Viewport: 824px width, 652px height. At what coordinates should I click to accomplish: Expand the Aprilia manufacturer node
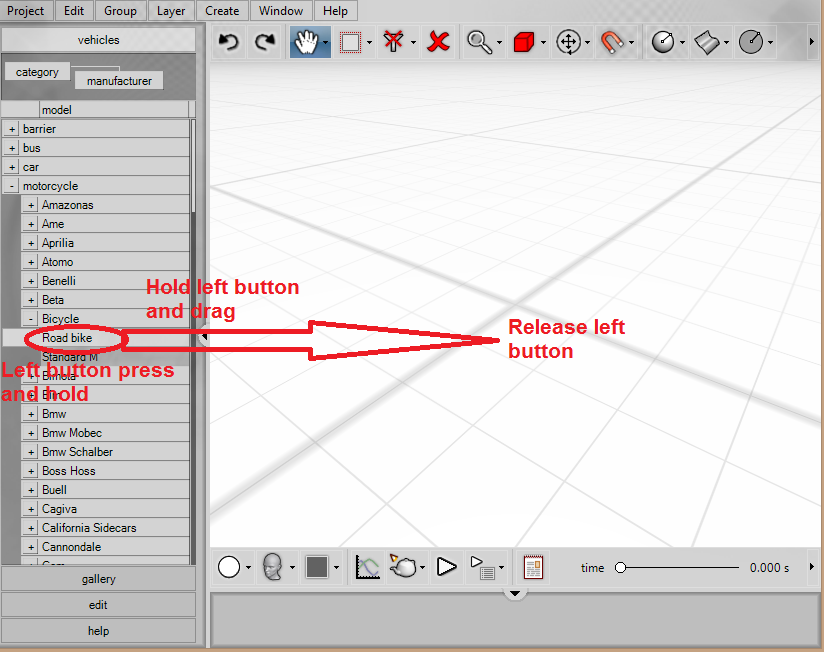tap(31, 243)
